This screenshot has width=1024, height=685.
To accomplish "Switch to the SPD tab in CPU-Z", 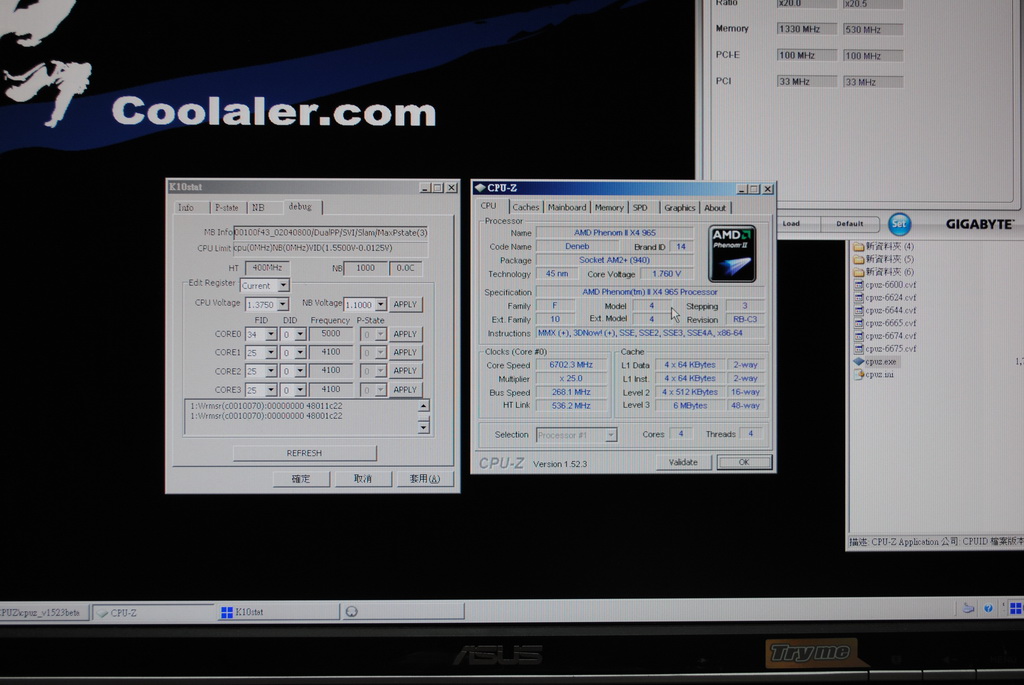I will 641,208.
